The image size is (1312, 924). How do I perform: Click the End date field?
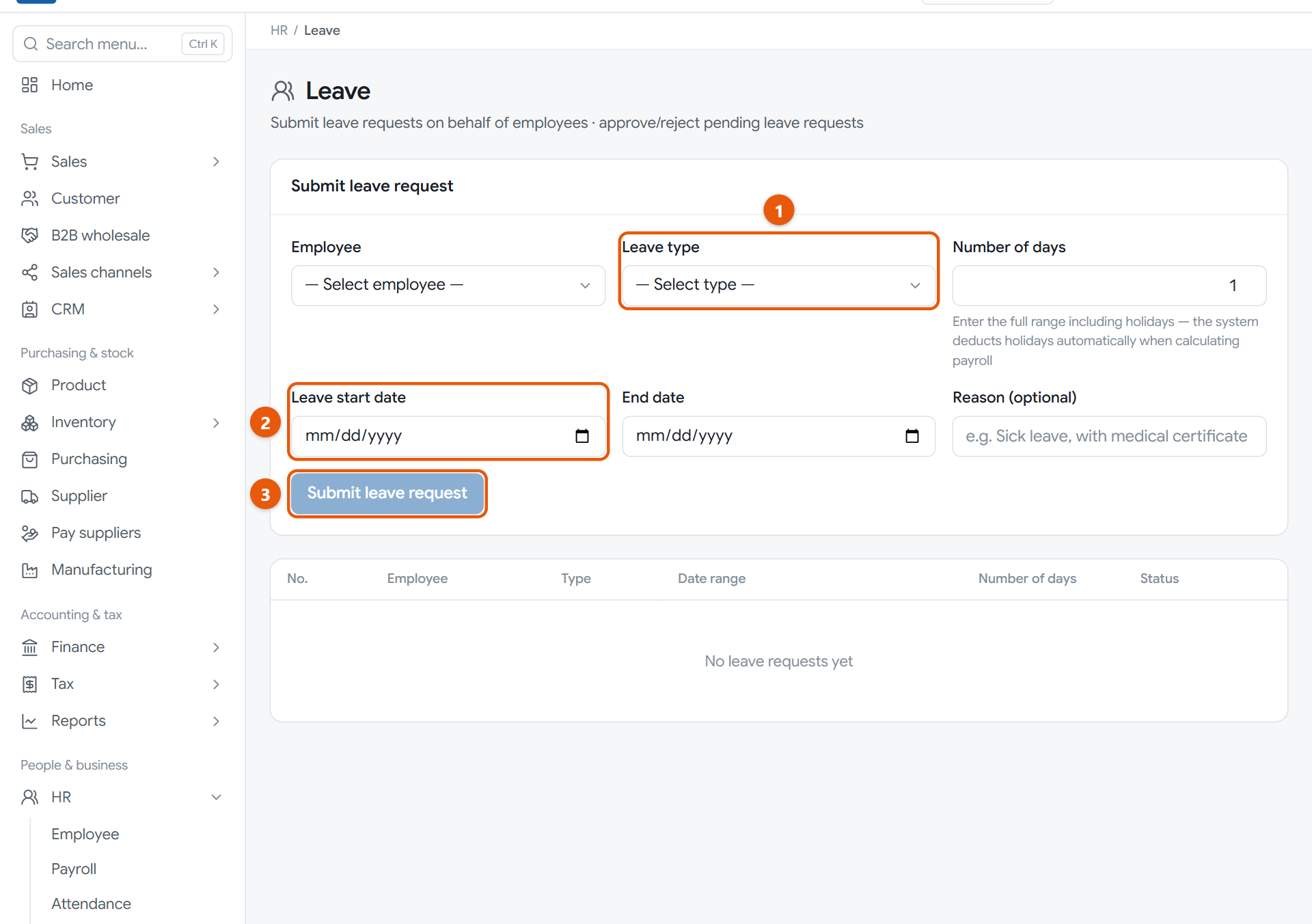[778, 436]
